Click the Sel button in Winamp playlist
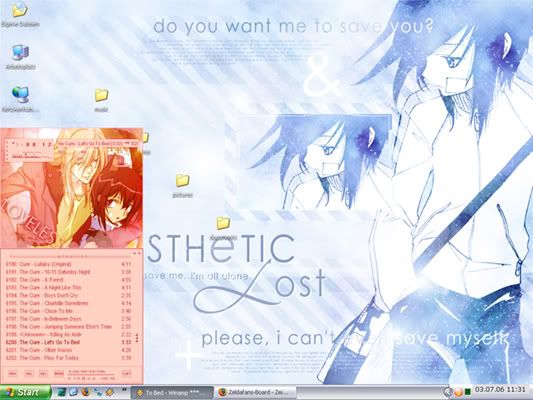Screen dimensions: 533x400 click(43, 373)
